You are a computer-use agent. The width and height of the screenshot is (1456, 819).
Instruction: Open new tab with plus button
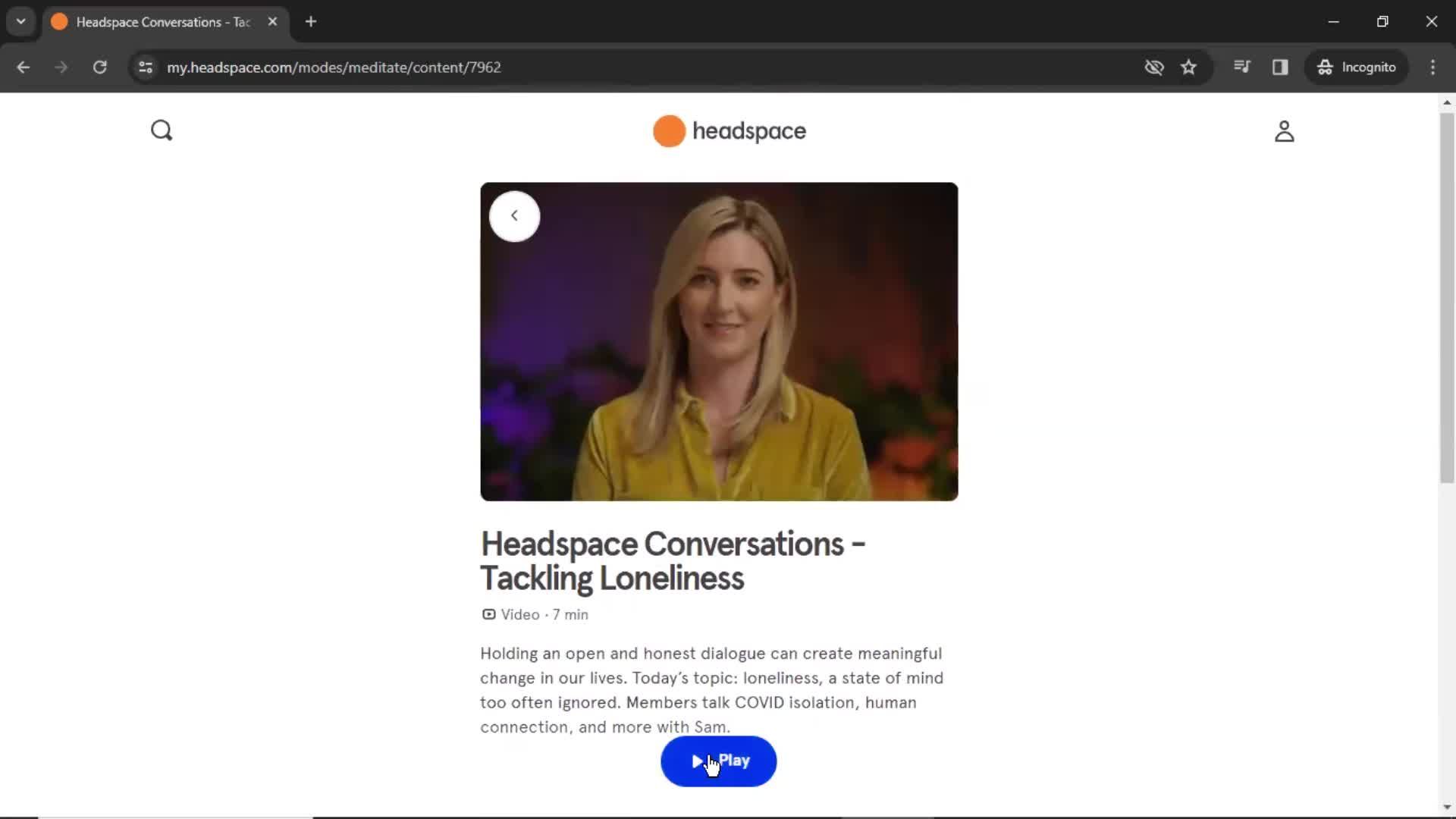click(311, 22)
